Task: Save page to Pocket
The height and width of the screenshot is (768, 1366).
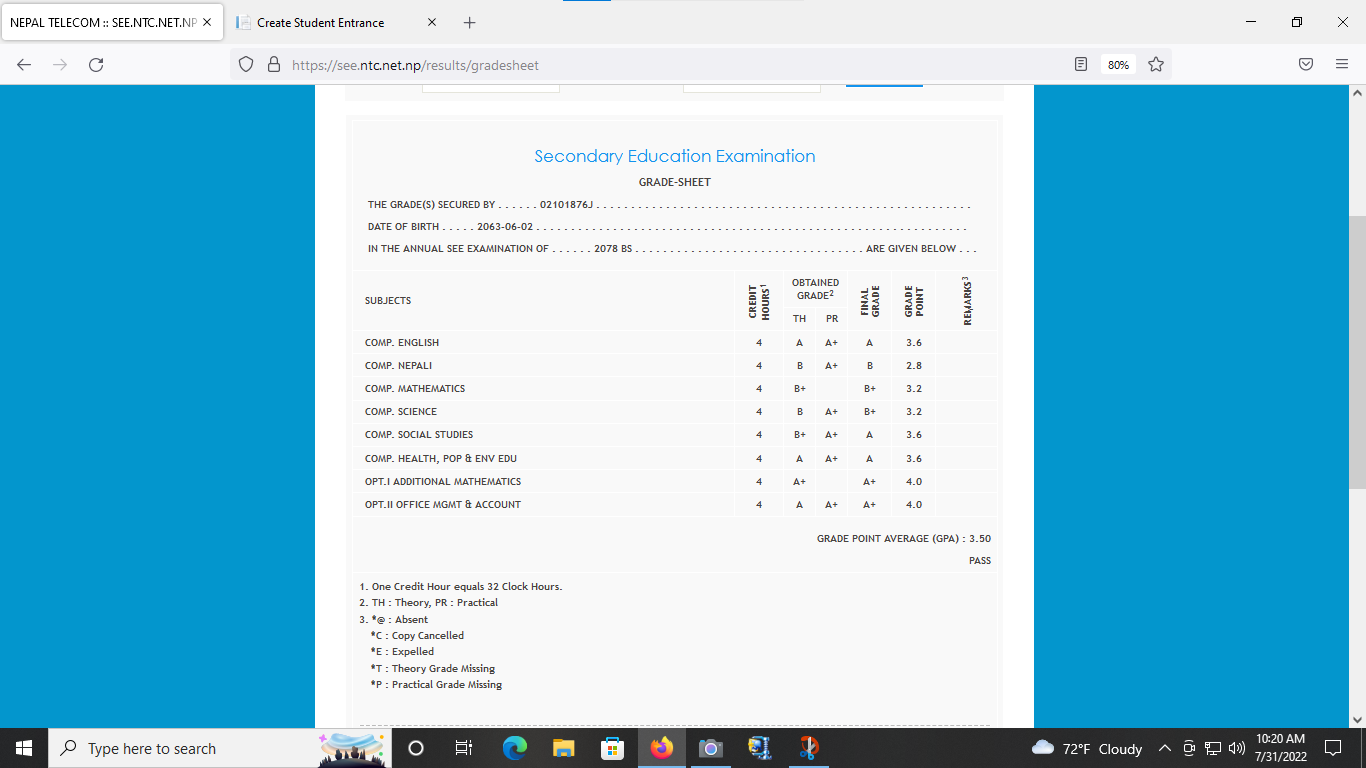Action: (x=1306, y=64)
